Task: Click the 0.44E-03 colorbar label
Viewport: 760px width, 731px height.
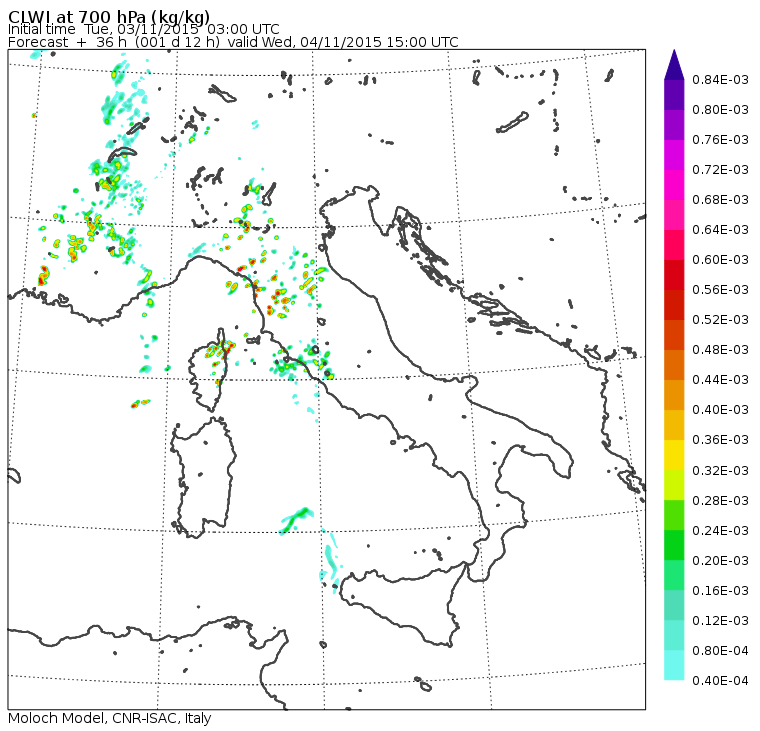Action: (720, 380)
